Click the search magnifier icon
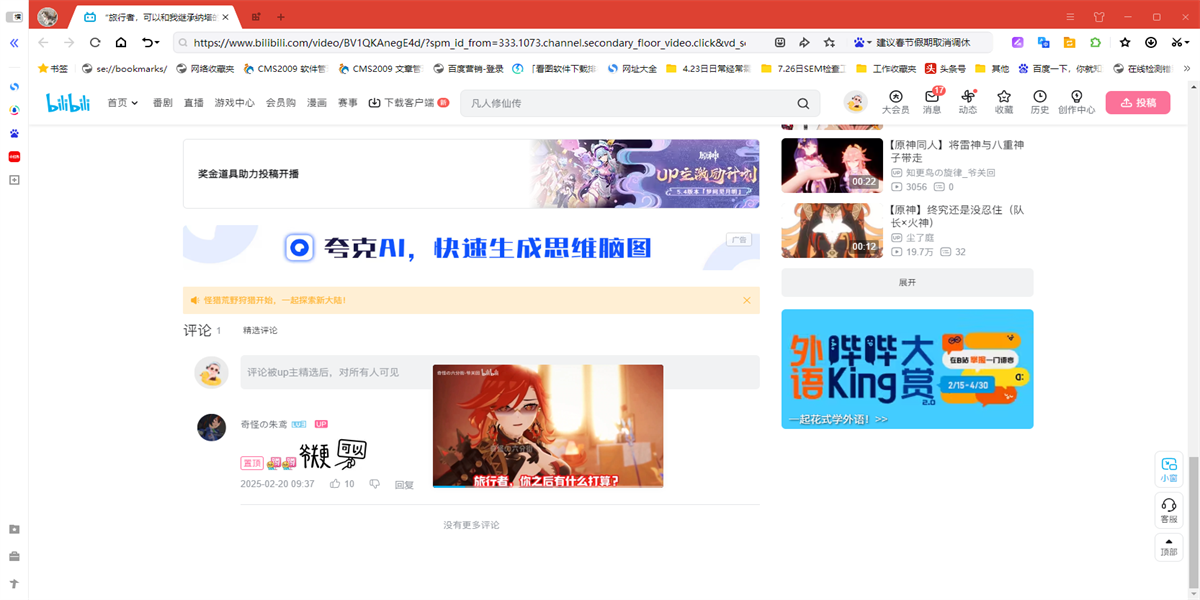1200x600 pixels. pyautogui.click(x=803, y=103)
